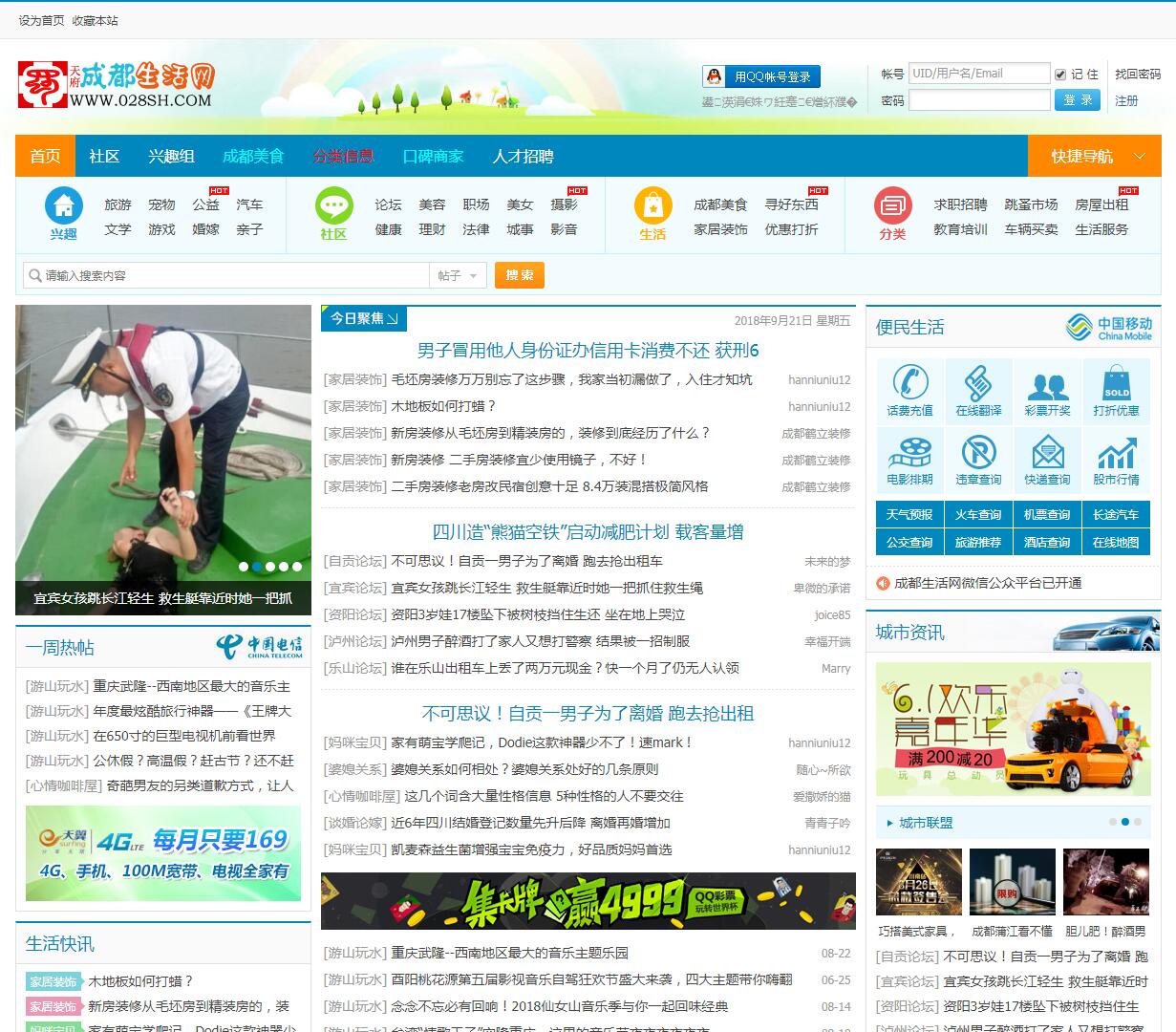Click the 设为首页 link

41,20
